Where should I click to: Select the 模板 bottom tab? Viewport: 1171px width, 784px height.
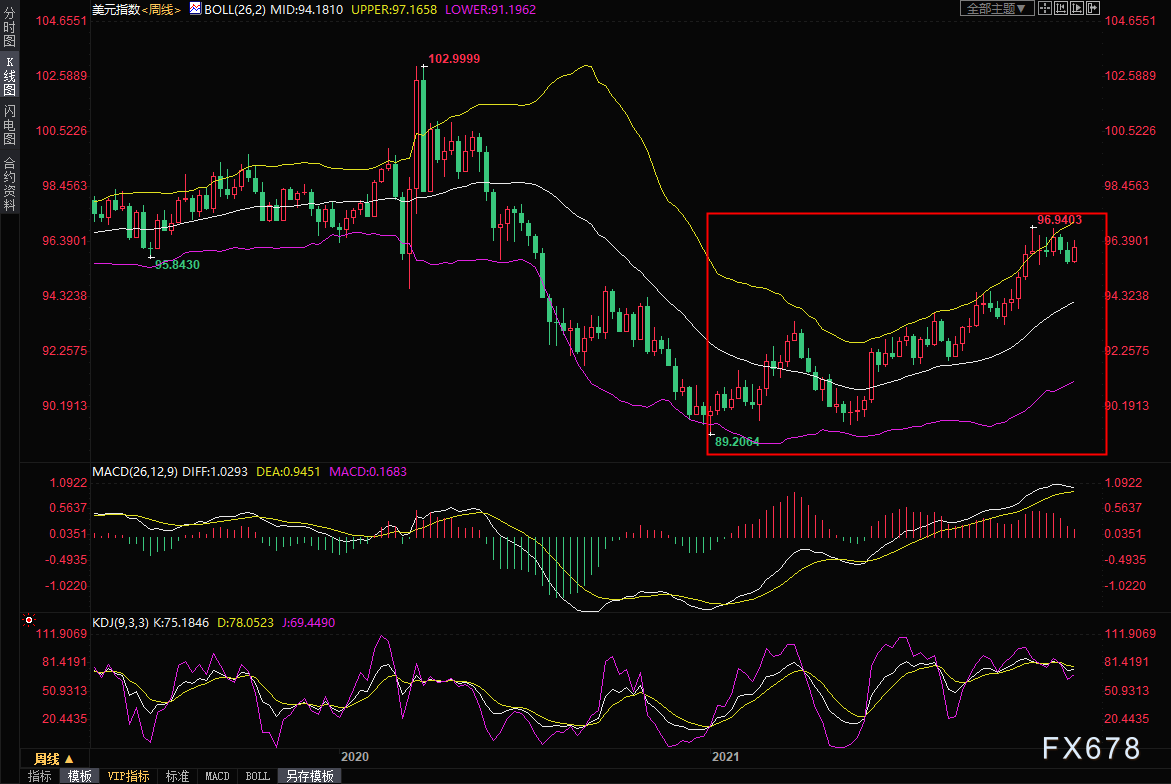(80, 777)
